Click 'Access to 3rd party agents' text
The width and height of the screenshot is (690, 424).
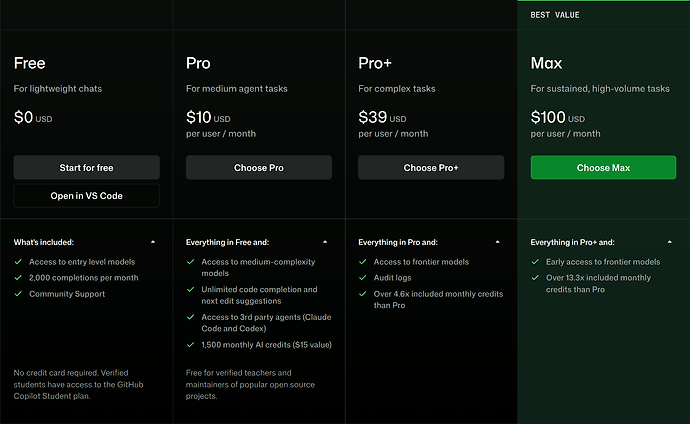pyautogui.click(x=266, y=323)
